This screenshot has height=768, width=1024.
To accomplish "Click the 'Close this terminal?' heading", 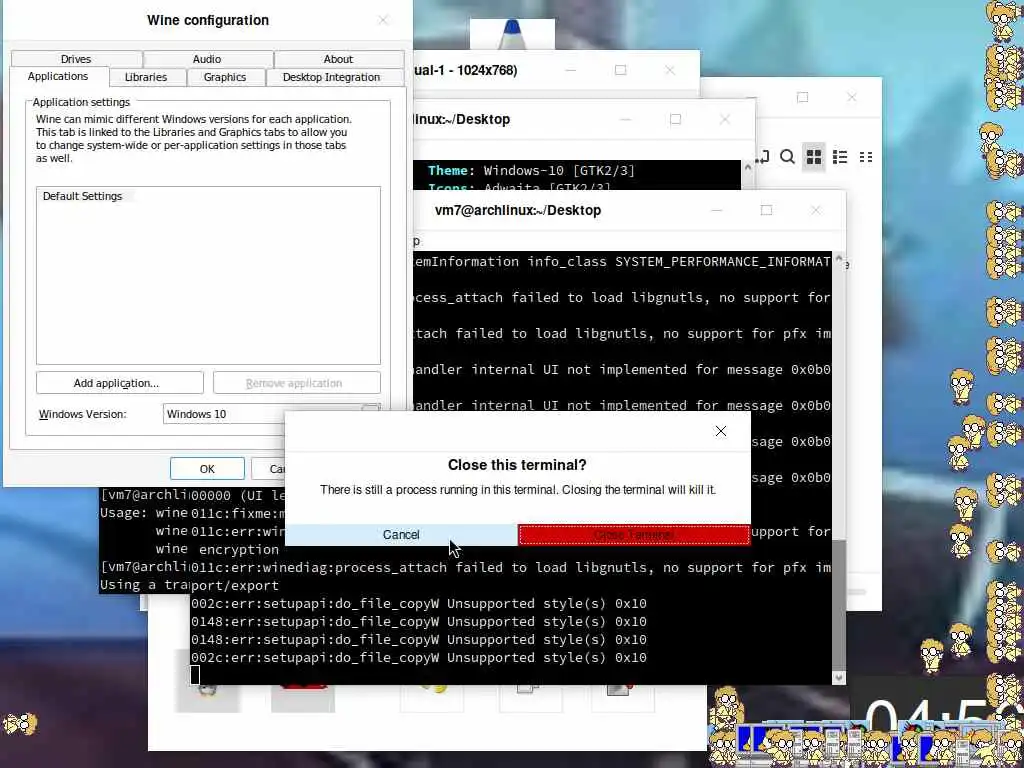I will [517, 465].
